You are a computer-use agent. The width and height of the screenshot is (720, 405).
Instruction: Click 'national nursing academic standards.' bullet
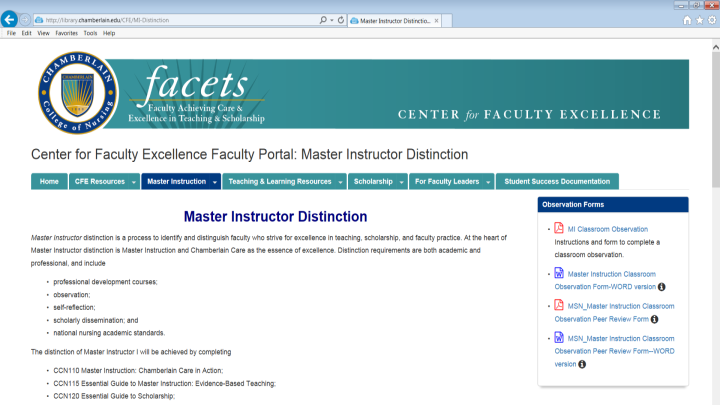pyautogui.click(x=109, y=332)
